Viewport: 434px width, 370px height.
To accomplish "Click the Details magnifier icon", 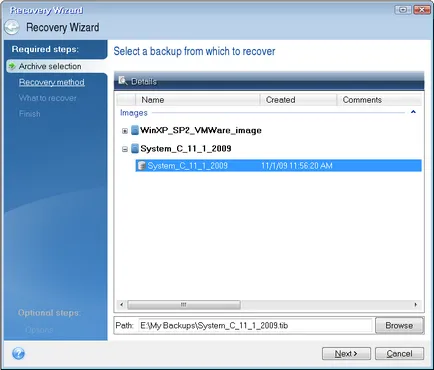I will pyautogui.click(x=123, y=81).
